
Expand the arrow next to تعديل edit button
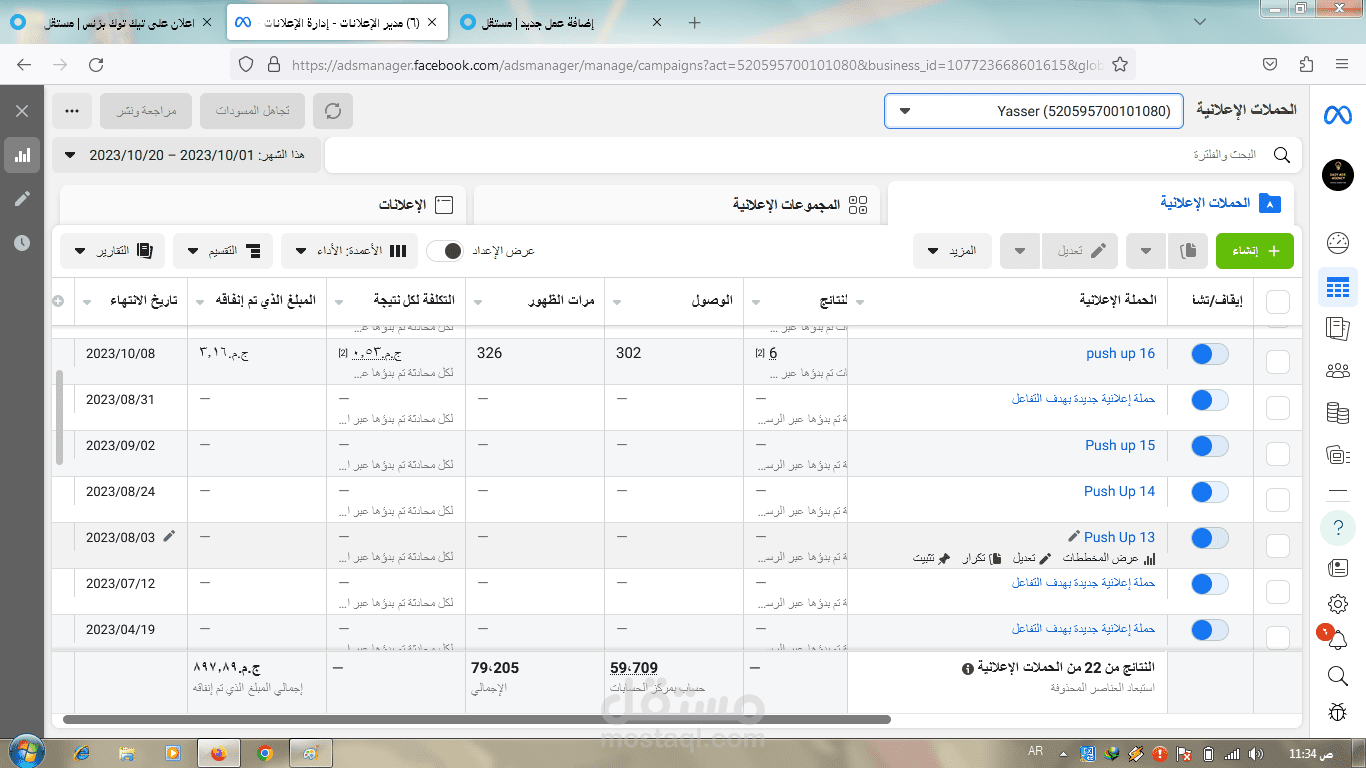pos(1020,251)
